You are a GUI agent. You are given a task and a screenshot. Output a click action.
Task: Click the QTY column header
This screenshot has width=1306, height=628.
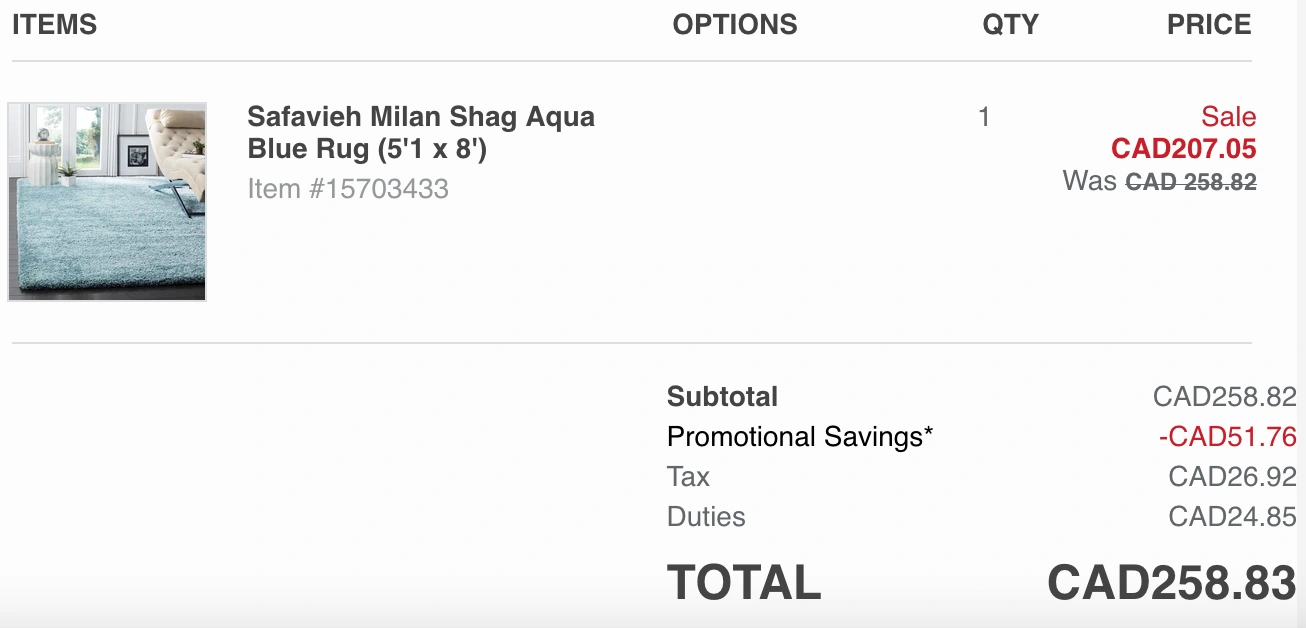1010,25
